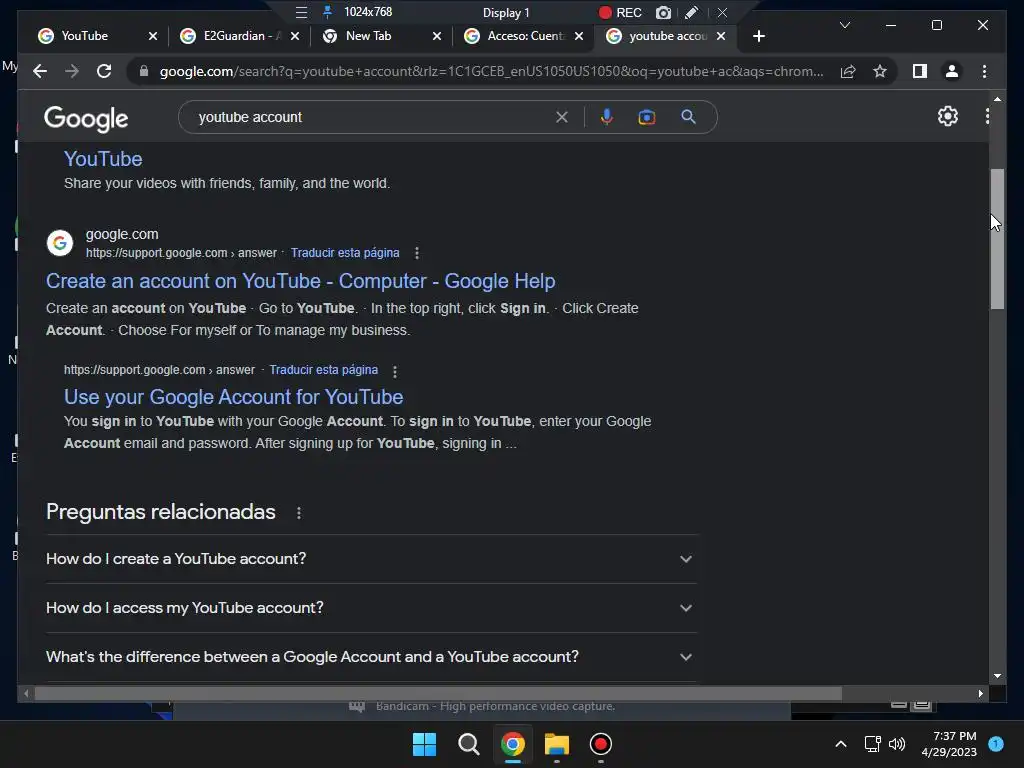The image size is (1024, 768).
Task: Expand How do I create a YouTube account
Action: point(371,559)
